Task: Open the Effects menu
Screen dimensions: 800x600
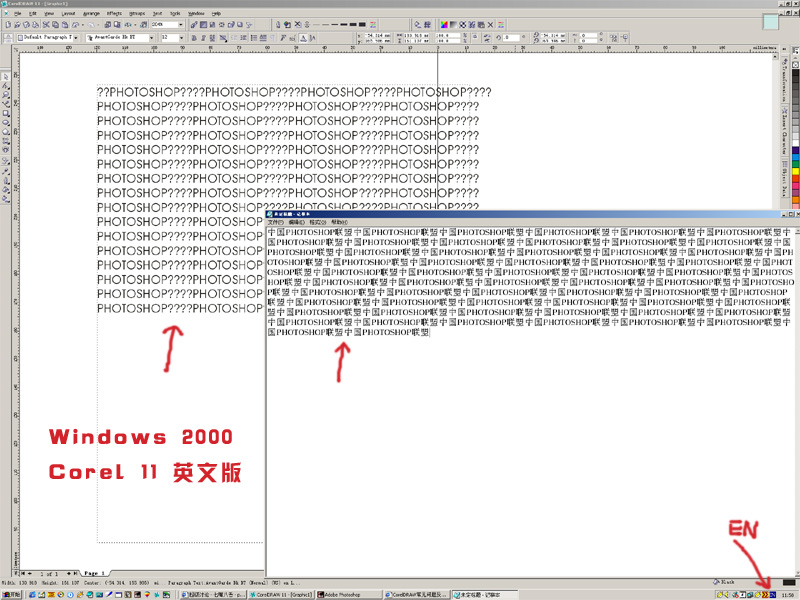Action: coord(114,13)
